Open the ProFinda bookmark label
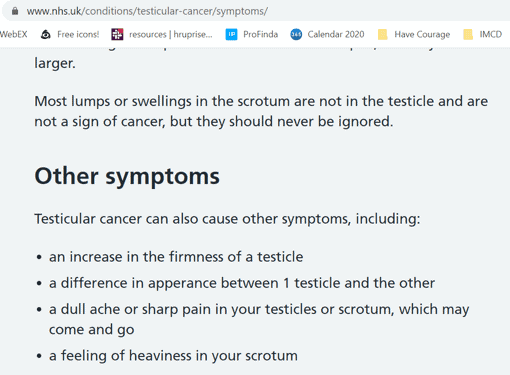 (260, 34)
